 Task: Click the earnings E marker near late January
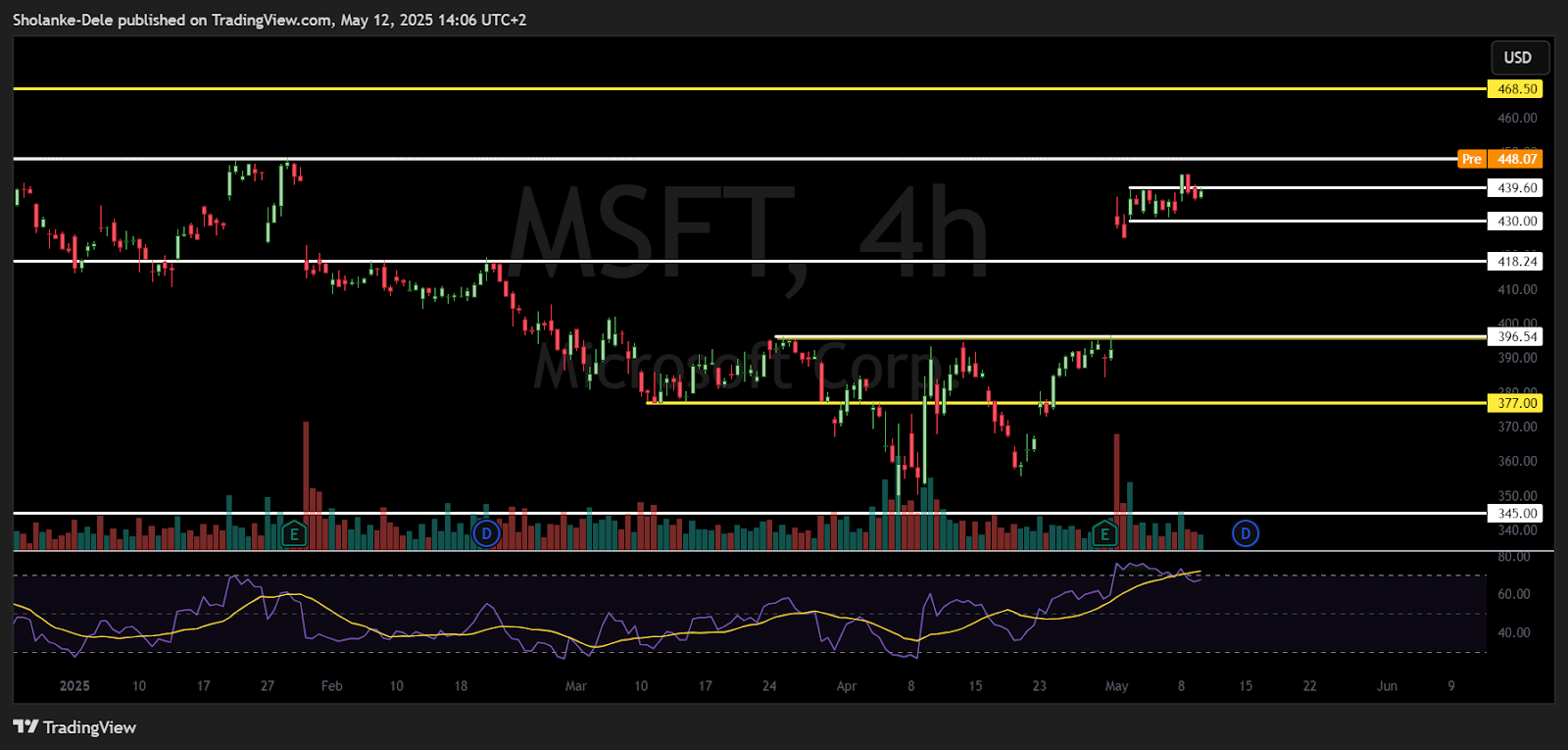(x=294, y=534)
